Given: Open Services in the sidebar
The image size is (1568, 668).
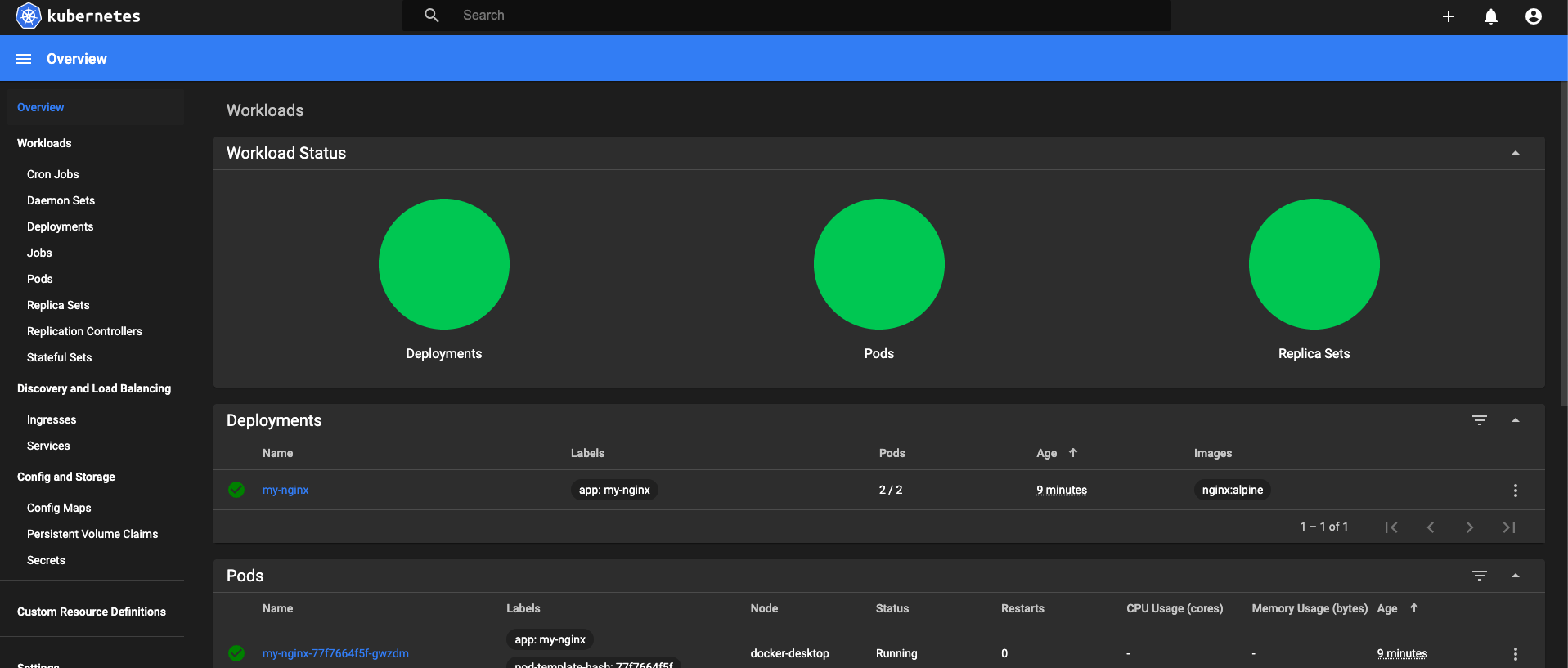Looking at the screenshot, I should [x=48, y=446].
